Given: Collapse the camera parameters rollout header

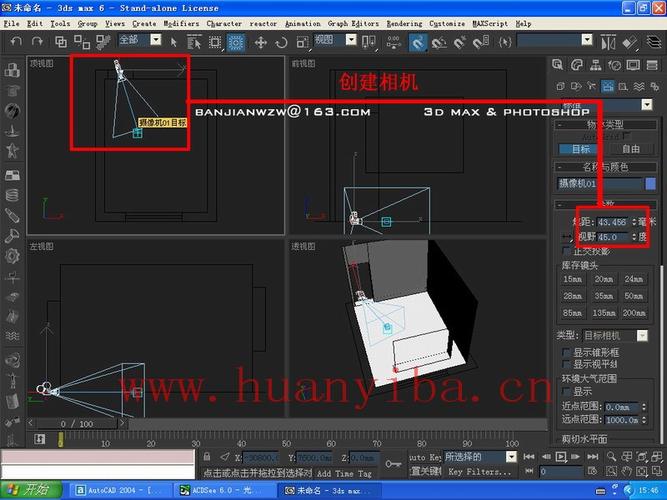Looking at the screenshot, I should point(606,204).
